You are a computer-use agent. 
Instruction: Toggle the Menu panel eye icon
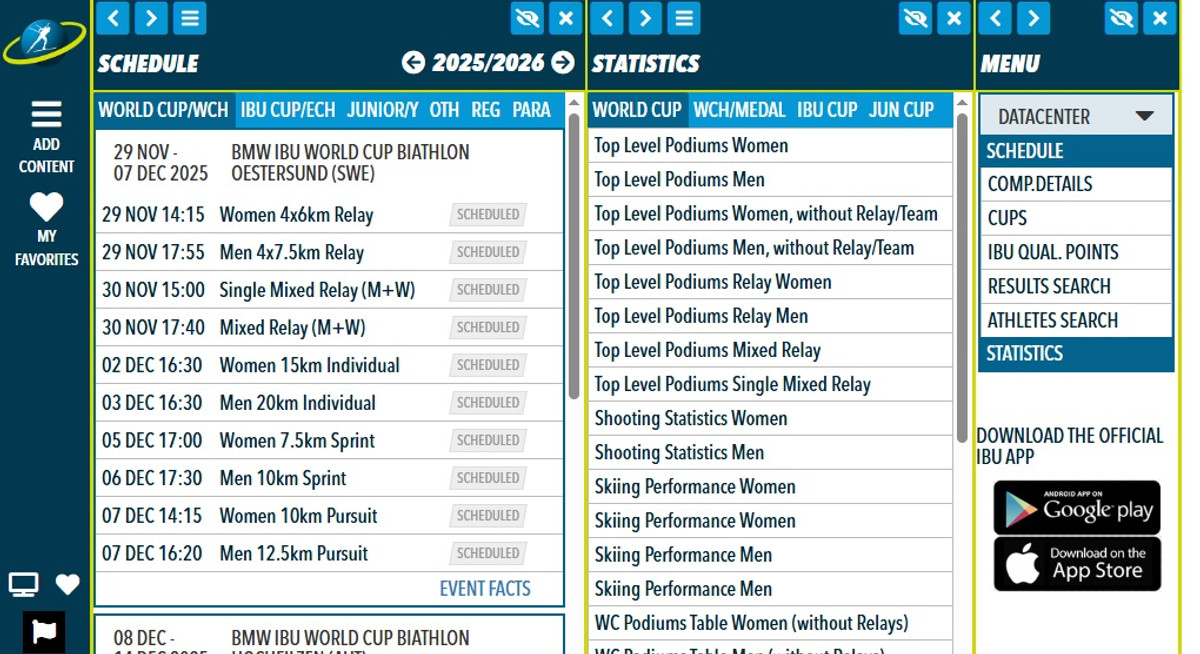pos(1121,18)
